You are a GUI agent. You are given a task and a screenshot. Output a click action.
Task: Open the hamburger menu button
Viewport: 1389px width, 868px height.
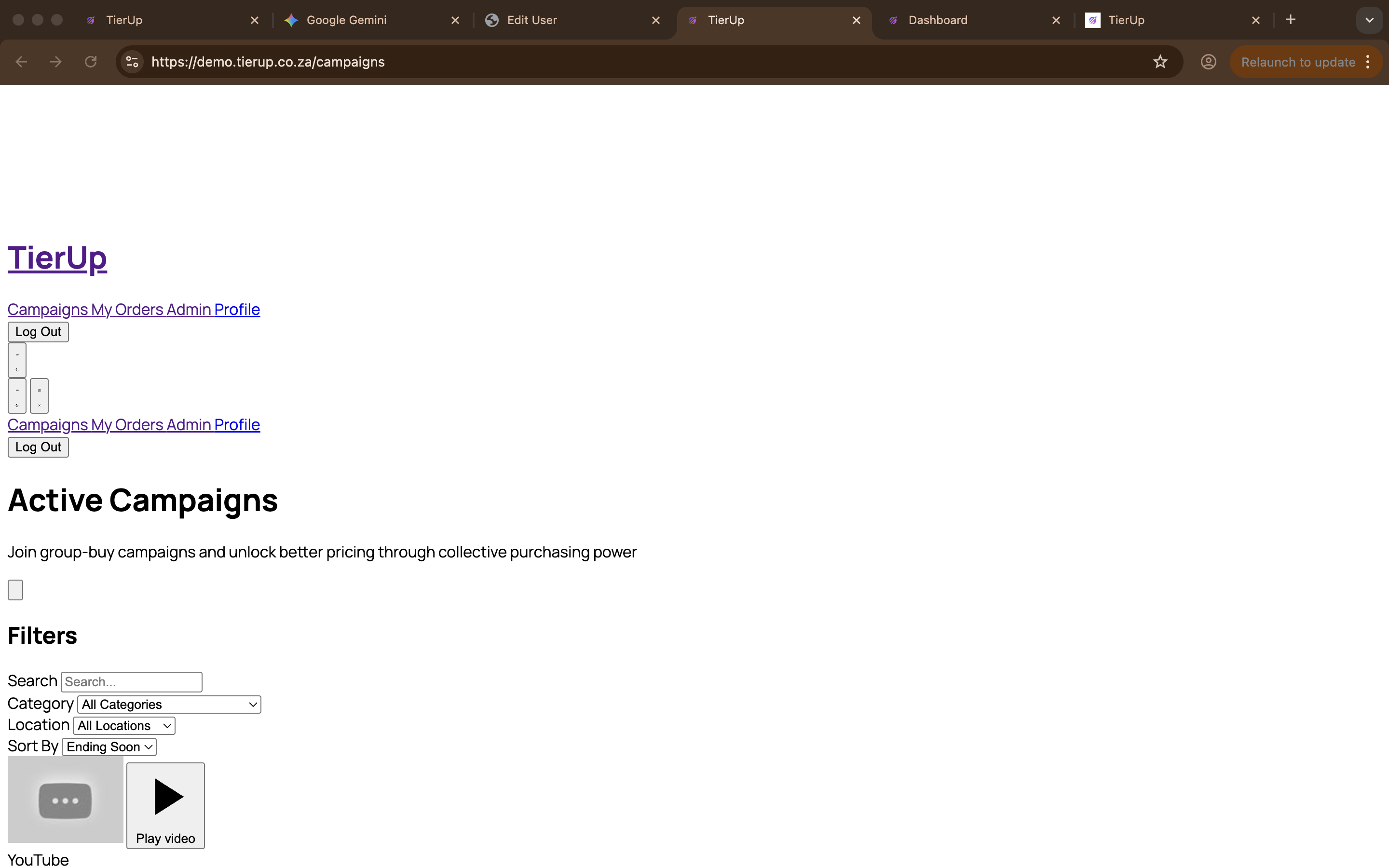click(39, 395)
